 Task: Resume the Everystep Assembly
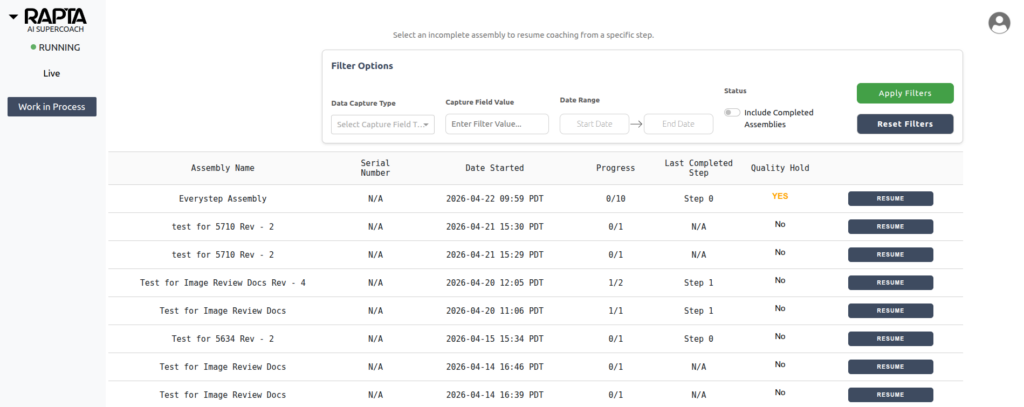(890, 198)
